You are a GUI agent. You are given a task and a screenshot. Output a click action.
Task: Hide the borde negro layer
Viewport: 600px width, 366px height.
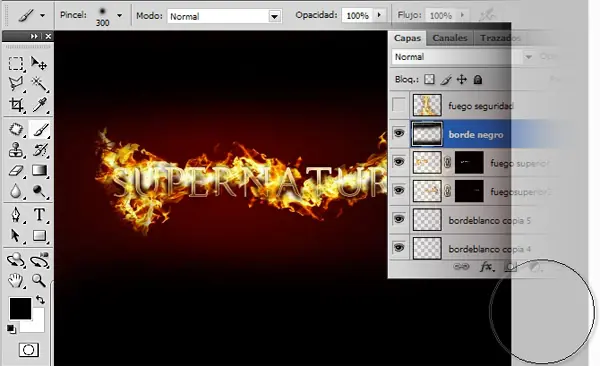[x=399, y=133]
